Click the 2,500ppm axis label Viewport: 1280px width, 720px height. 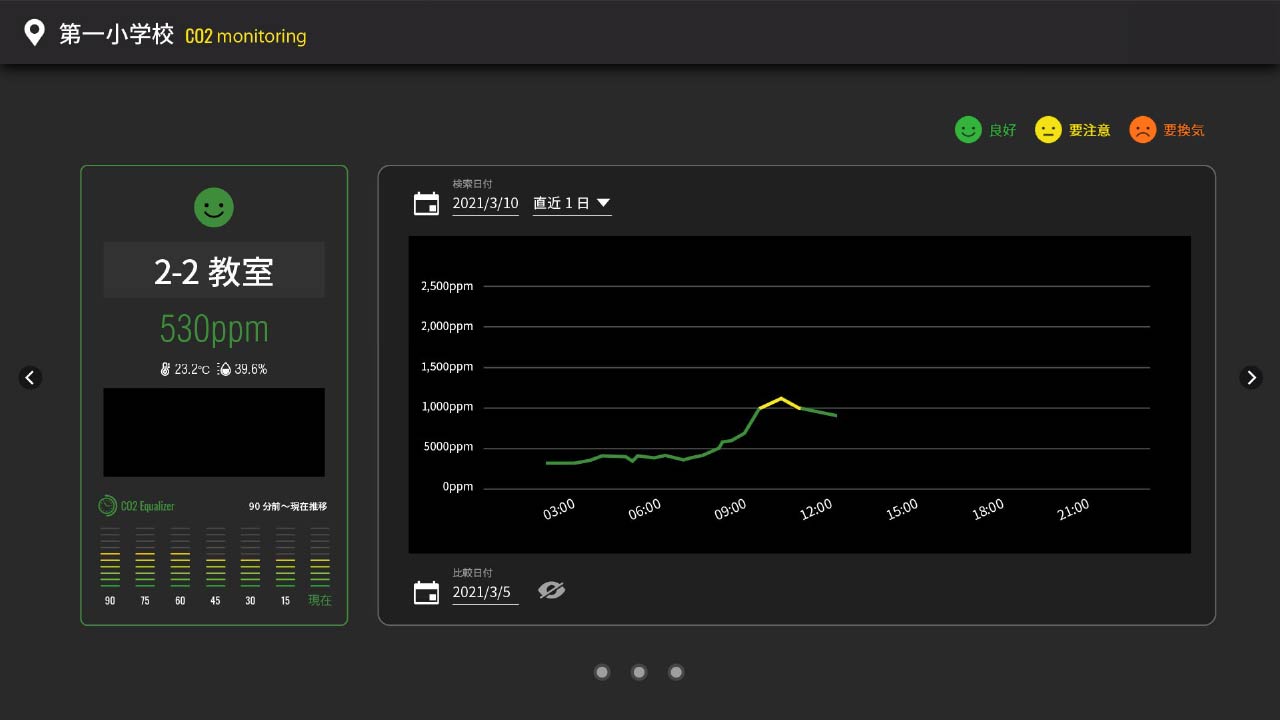447,286
